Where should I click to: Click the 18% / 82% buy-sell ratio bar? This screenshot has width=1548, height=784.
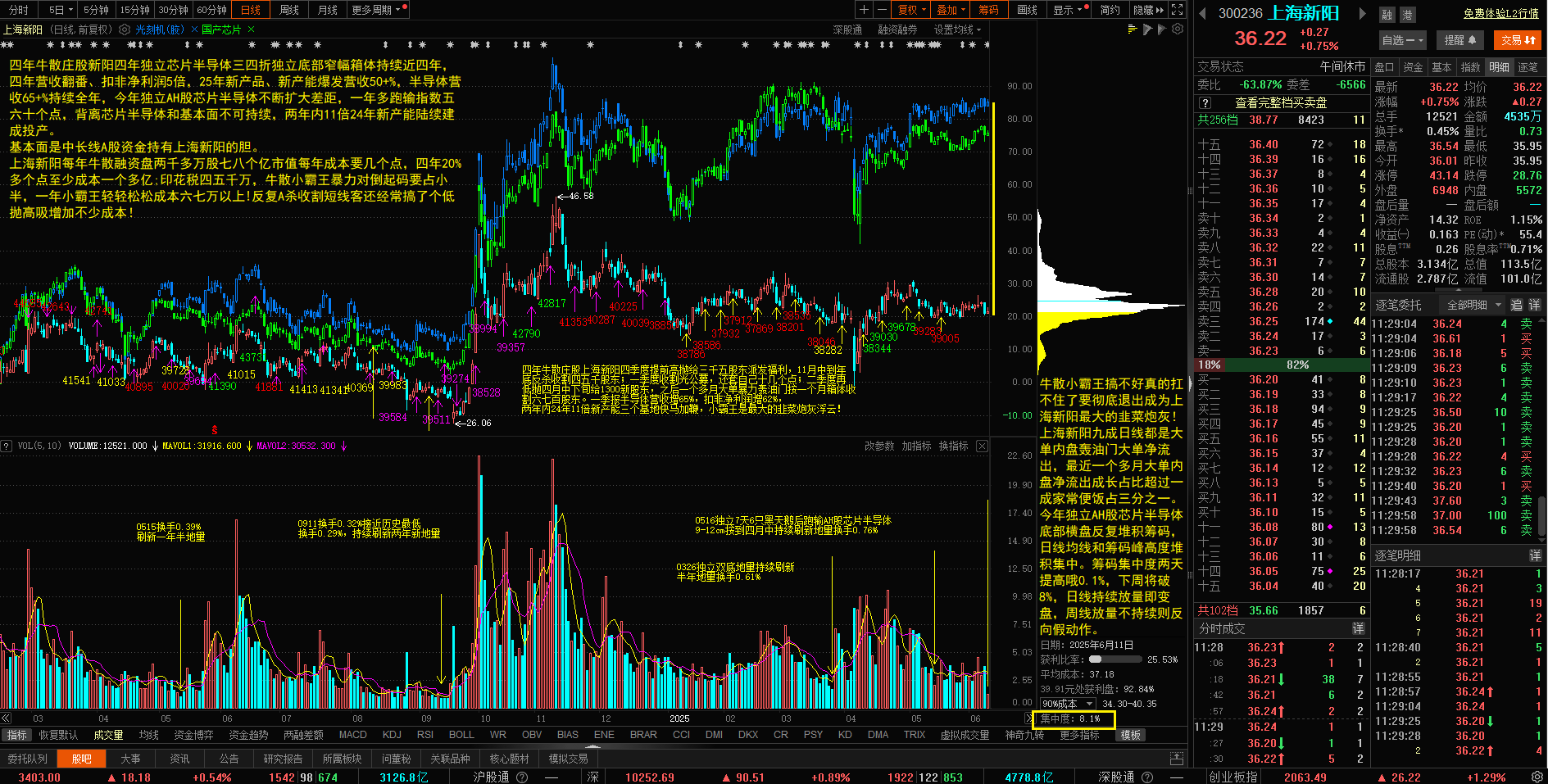click(1281, 365)
